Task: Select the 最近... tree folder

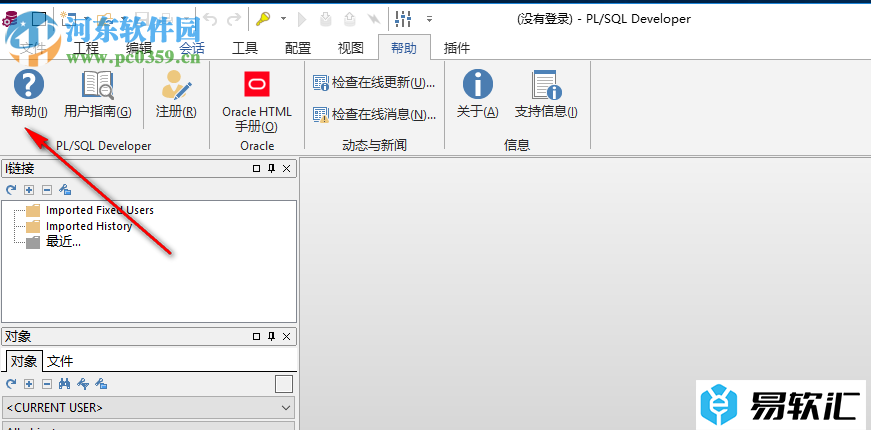Action: coord(63,242)
